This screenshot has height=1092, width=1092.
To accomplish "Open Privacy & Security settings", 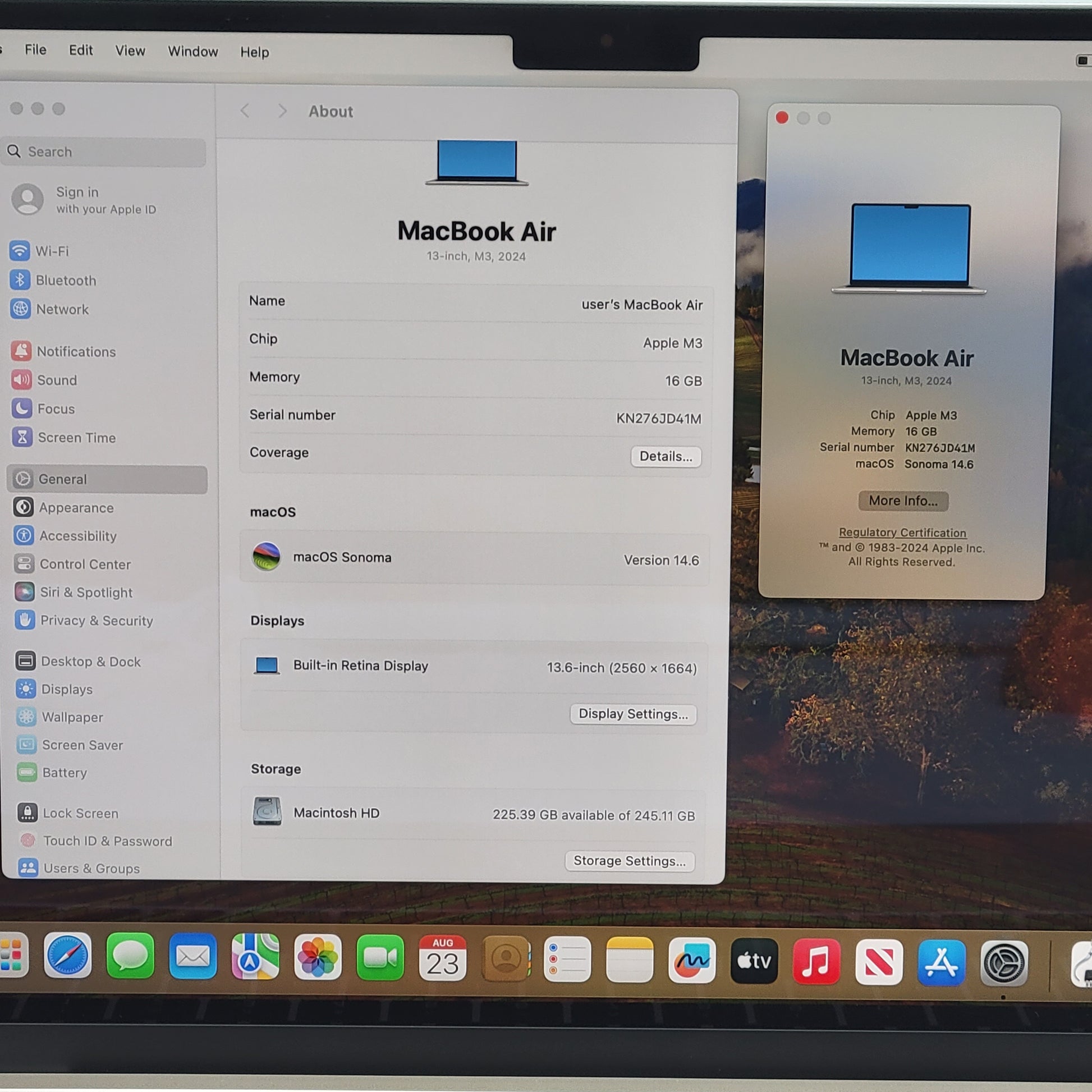I will coord(84,621).
